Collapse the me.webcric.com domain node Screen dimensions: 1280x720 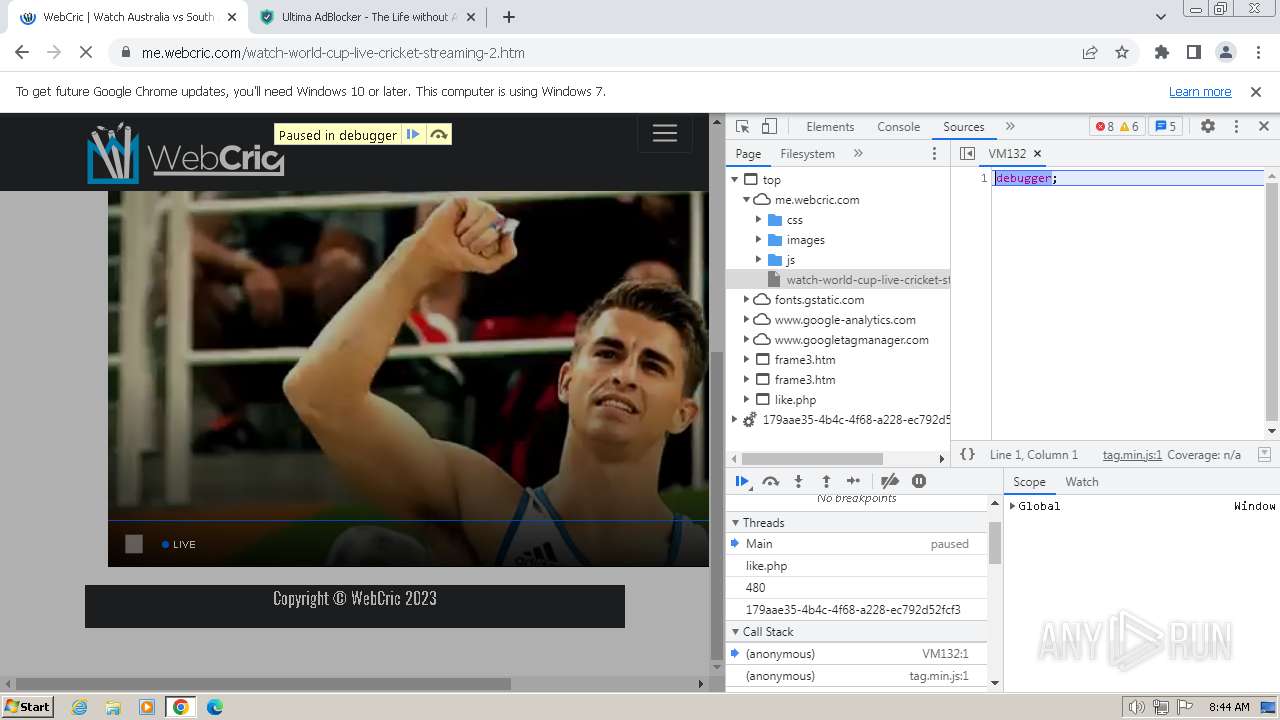click(x=747, y=200)
